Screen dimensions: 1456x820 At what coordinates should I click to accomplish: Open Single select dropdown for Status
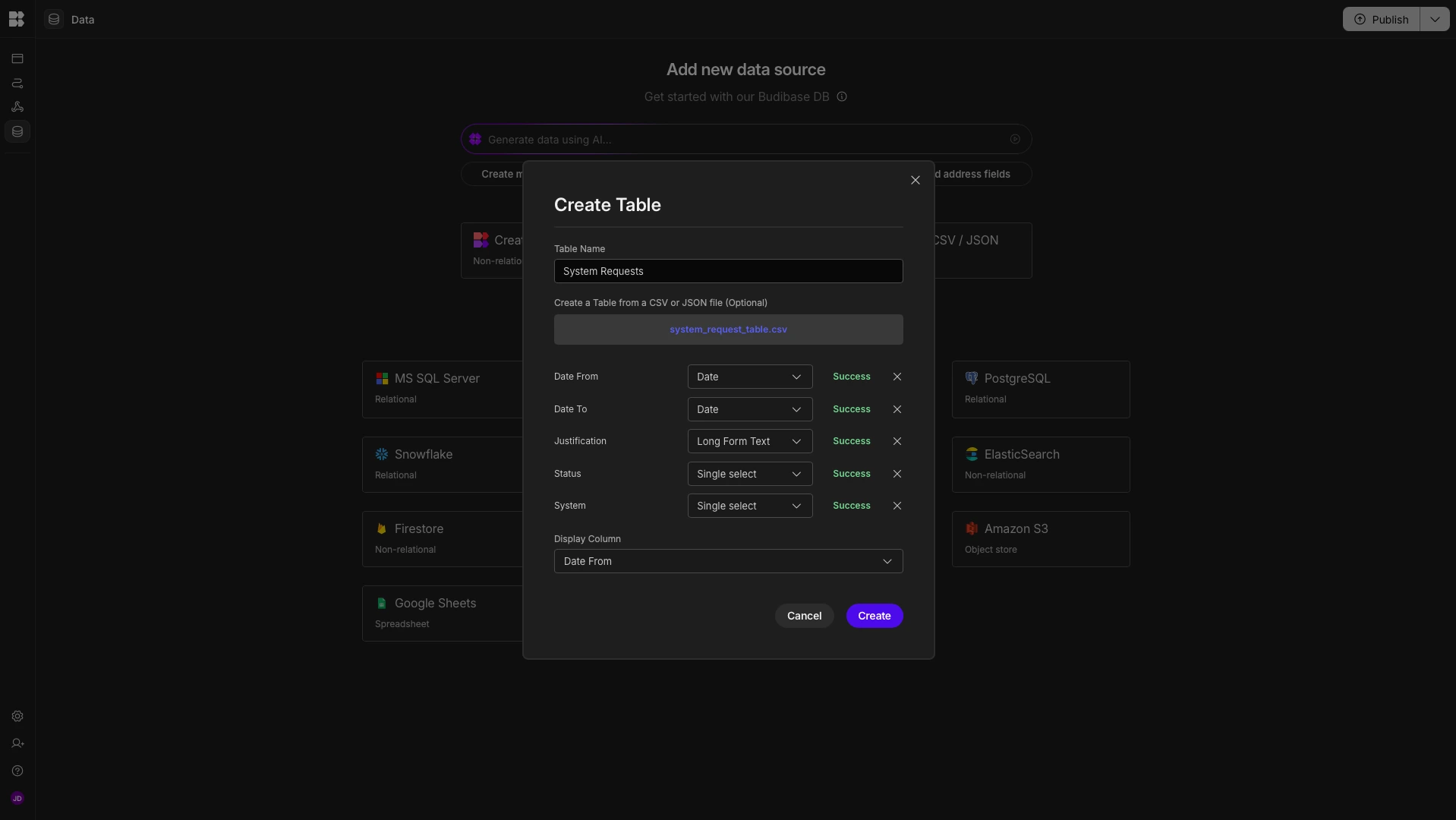coord(750,474)
